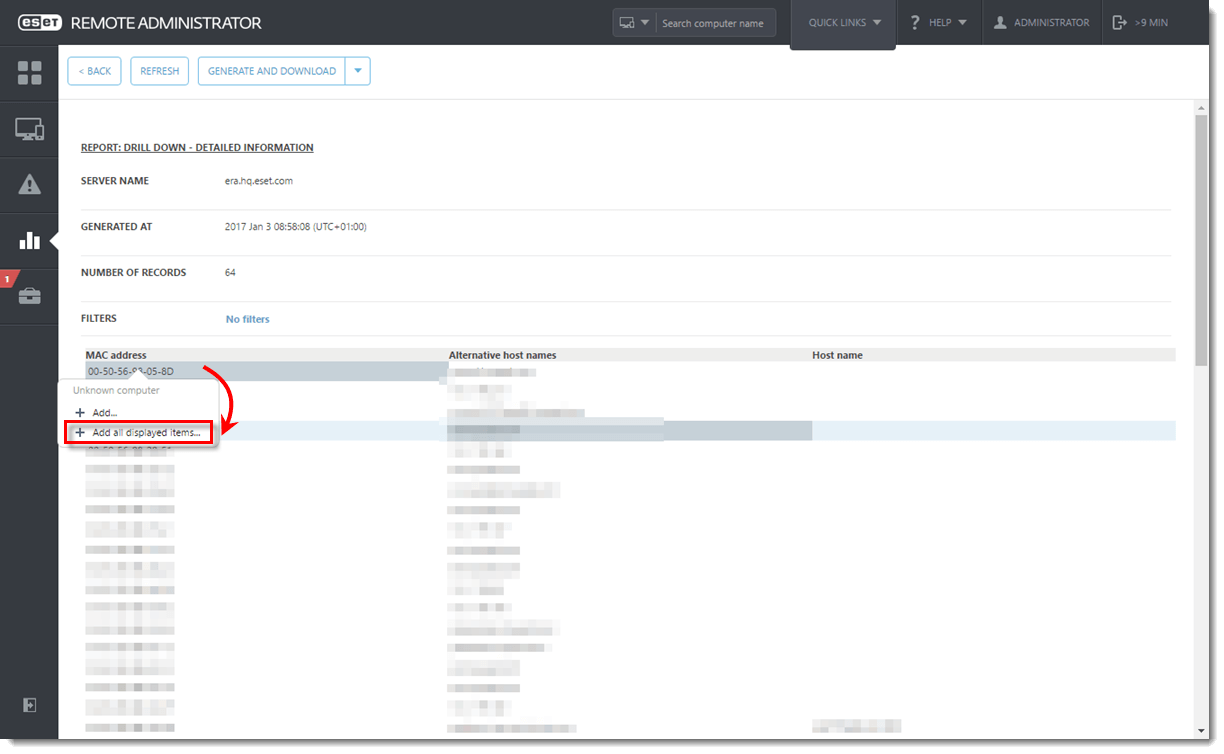The image size is (1224, 754).
Task: Click the administrator user icon
Action: (x=1000, y=22)
